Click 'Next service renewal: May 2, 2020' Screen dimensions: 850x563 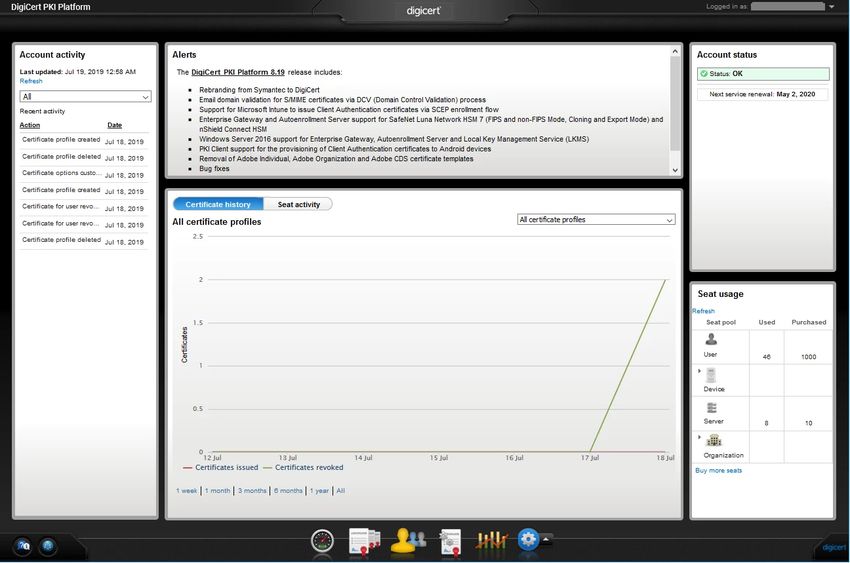coord(762,94)
